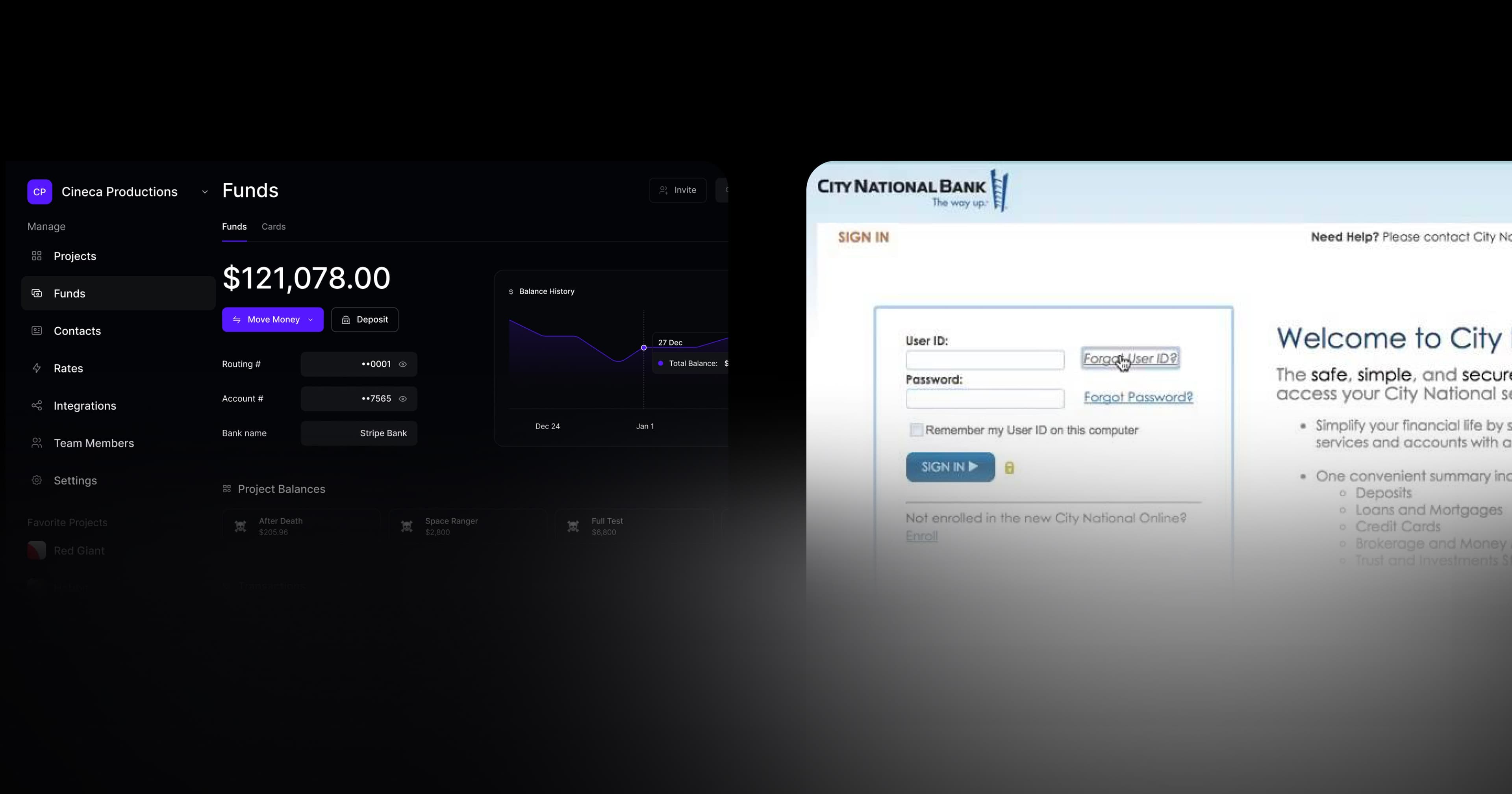Screen dimensions: 1512x794
Task: Click the CP Cineca Productions avatar badge
Action: click(39, 192)
